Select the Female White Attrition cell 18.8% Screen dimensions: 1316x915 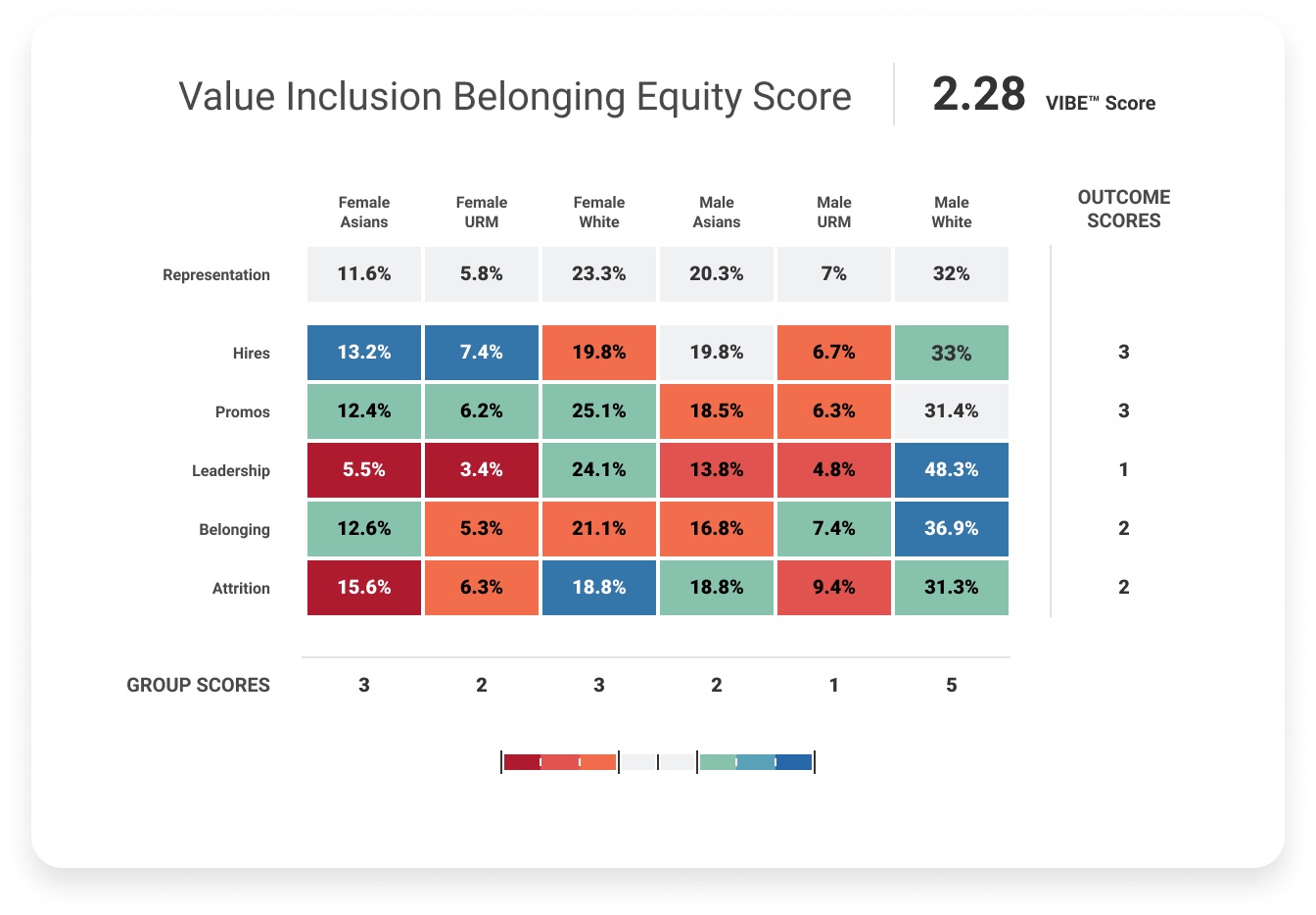click(x=599, y=588)
